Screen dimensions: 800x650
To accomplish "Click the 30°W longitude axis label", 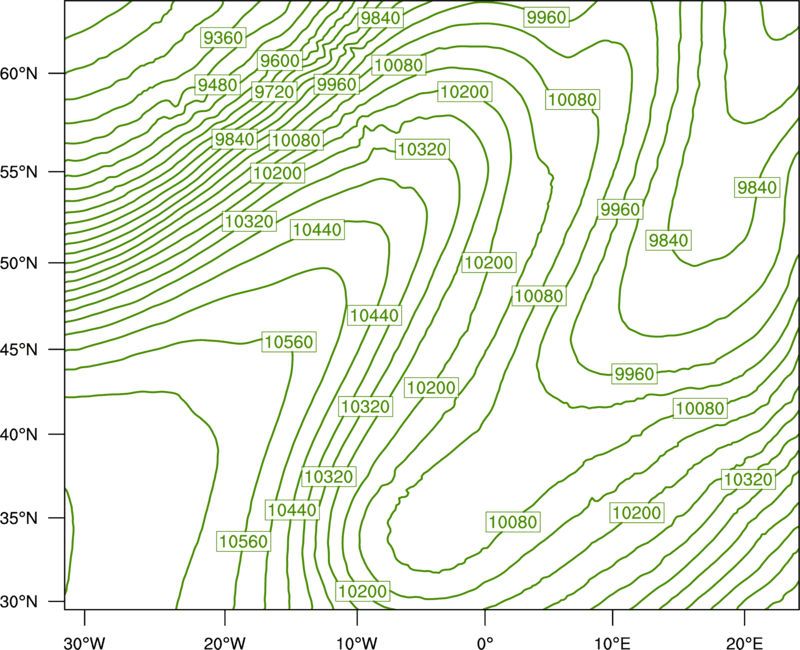I will [x=84, y=643].
